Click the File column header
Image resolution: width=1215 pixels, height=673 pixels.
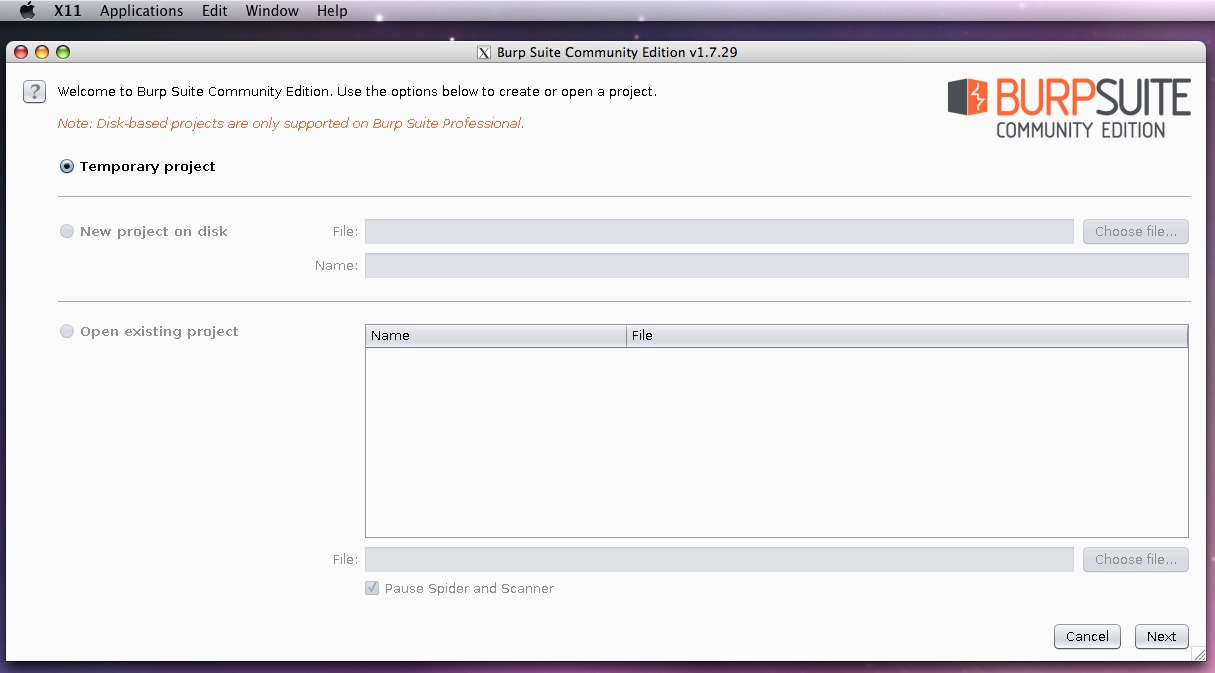click(907, 335)
